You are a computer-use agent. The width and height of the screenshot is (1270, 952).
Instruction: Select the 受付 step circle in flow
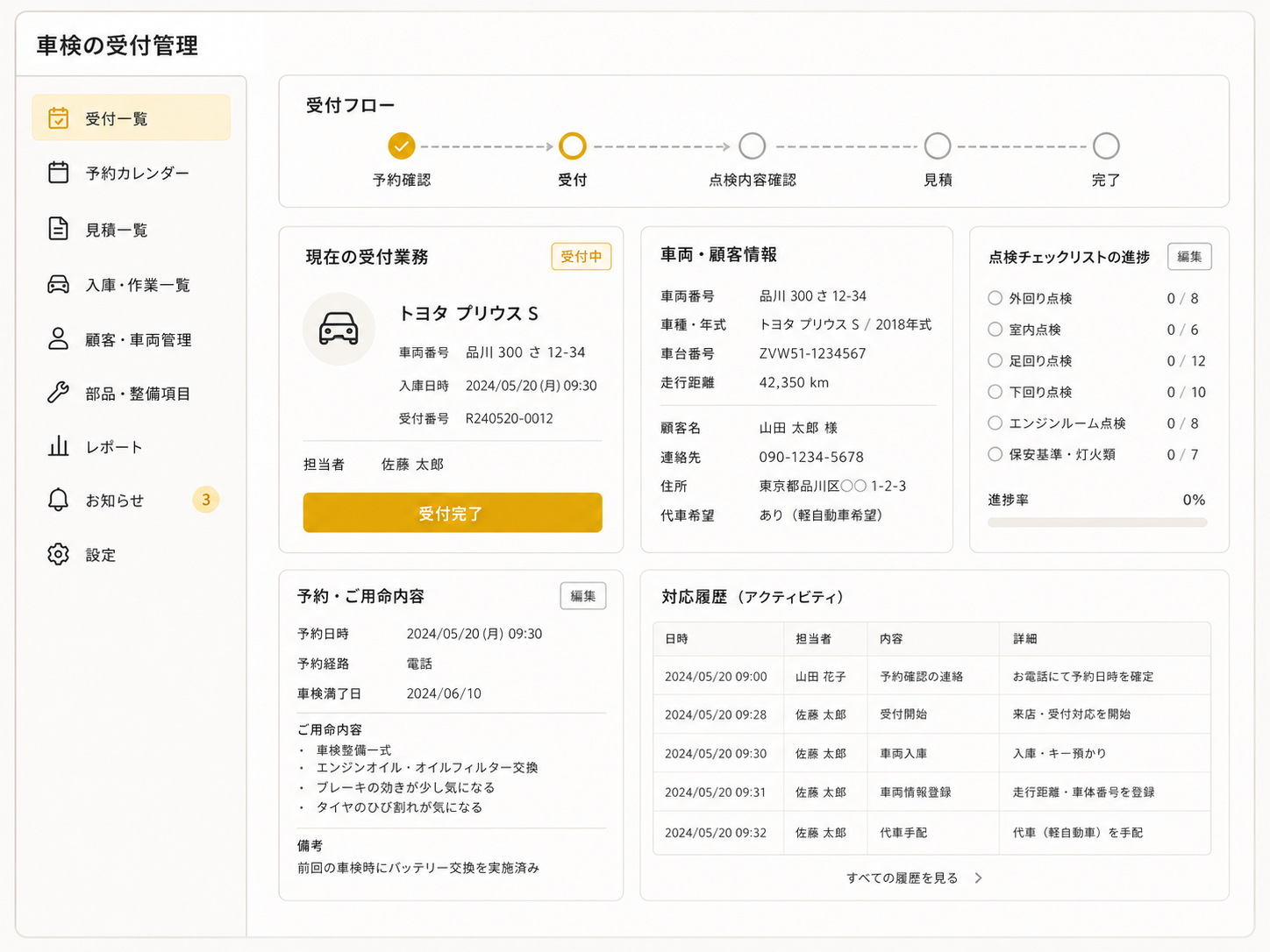click(x=572, y=146)
